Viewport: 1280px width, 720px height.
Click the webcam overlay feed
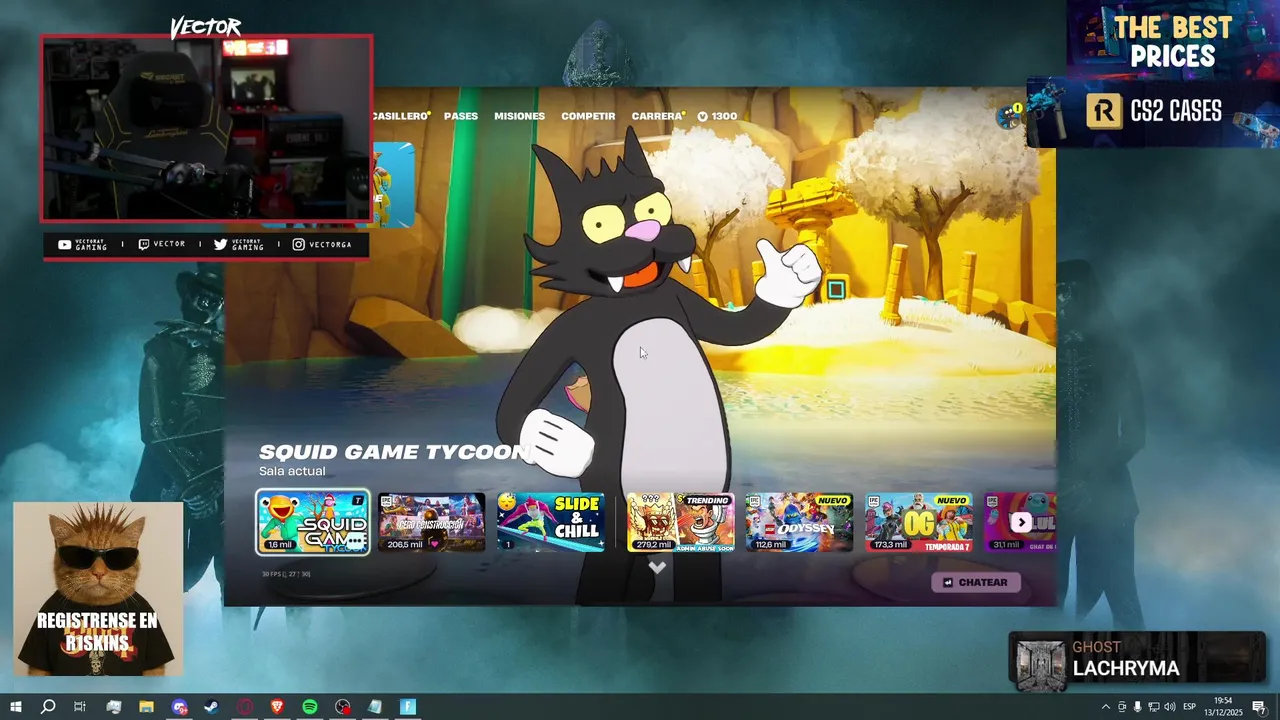point(207,128)
